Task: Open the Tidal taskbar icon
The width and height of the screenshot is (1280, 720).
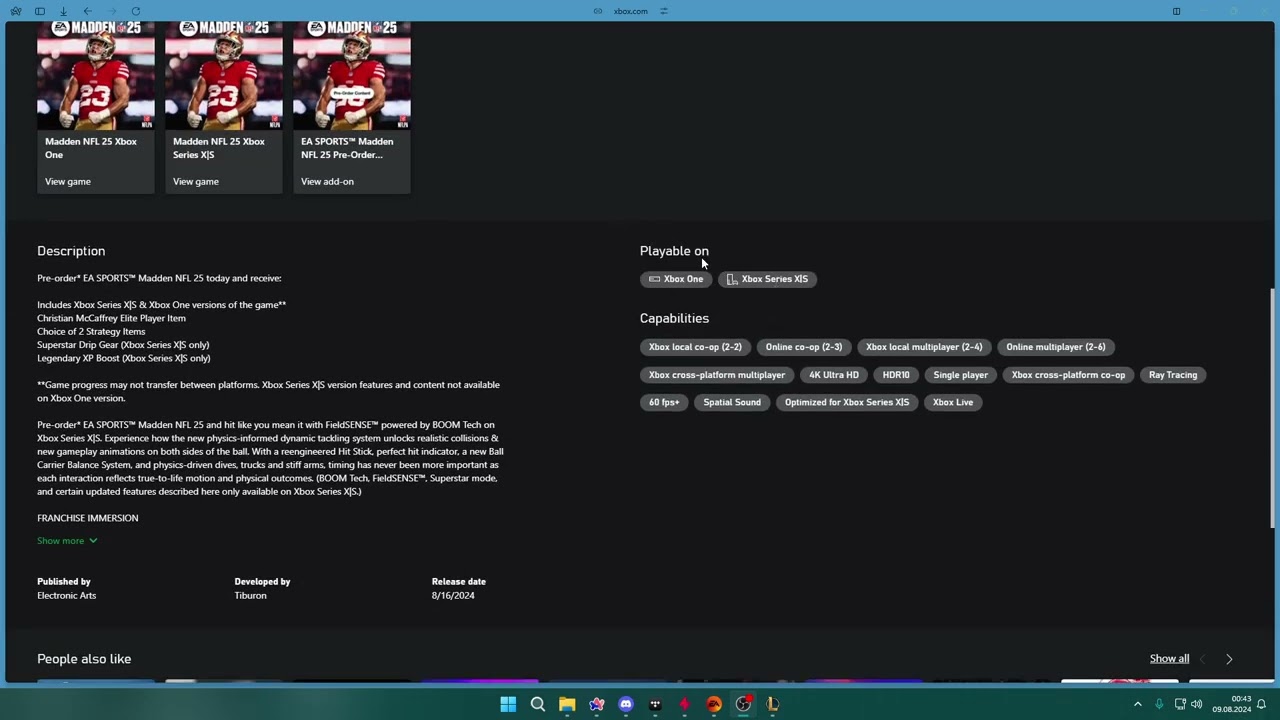Action: tap(655, 704)
